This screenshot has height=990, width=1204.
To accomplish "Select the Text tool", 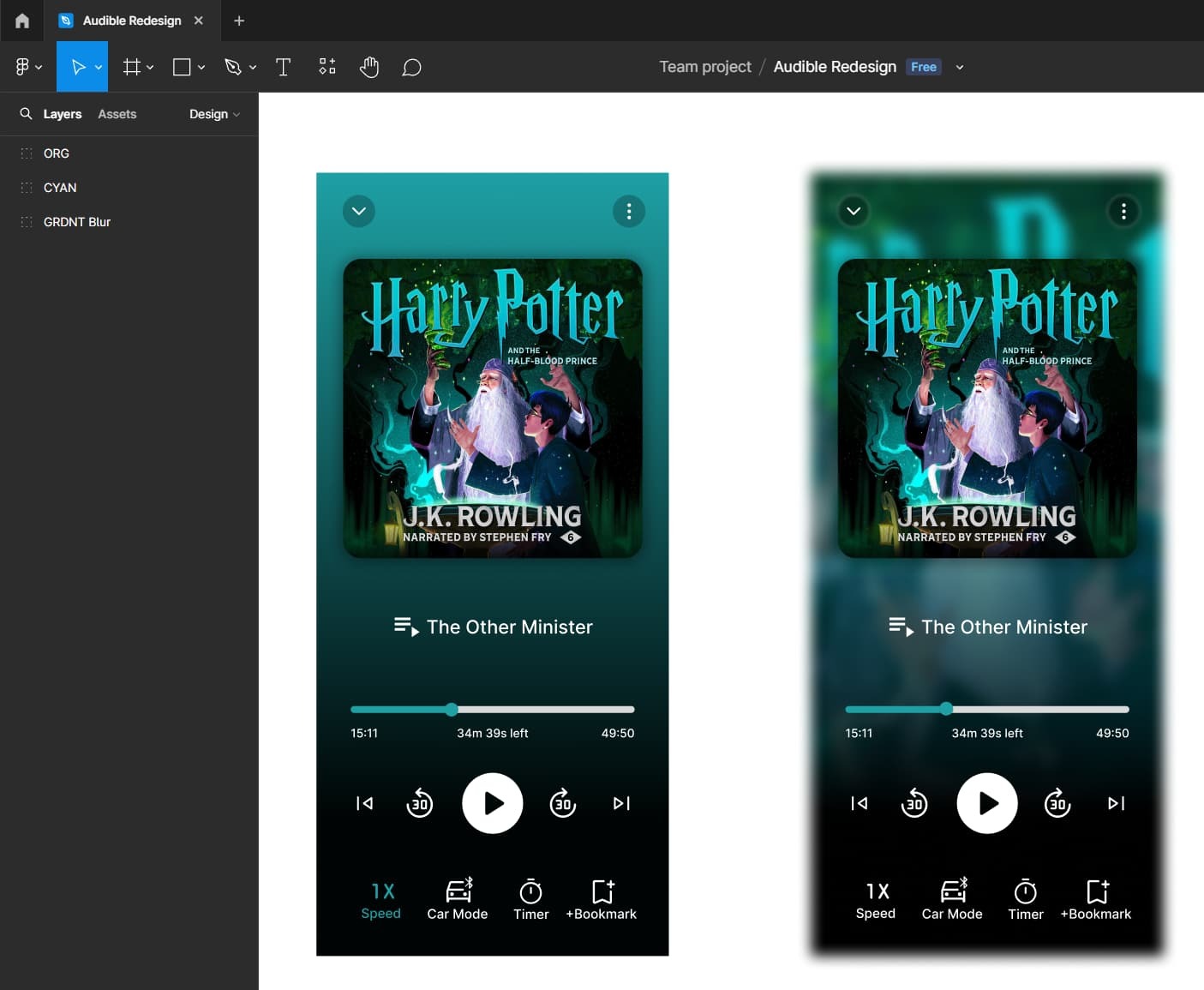I will point(283,67).
